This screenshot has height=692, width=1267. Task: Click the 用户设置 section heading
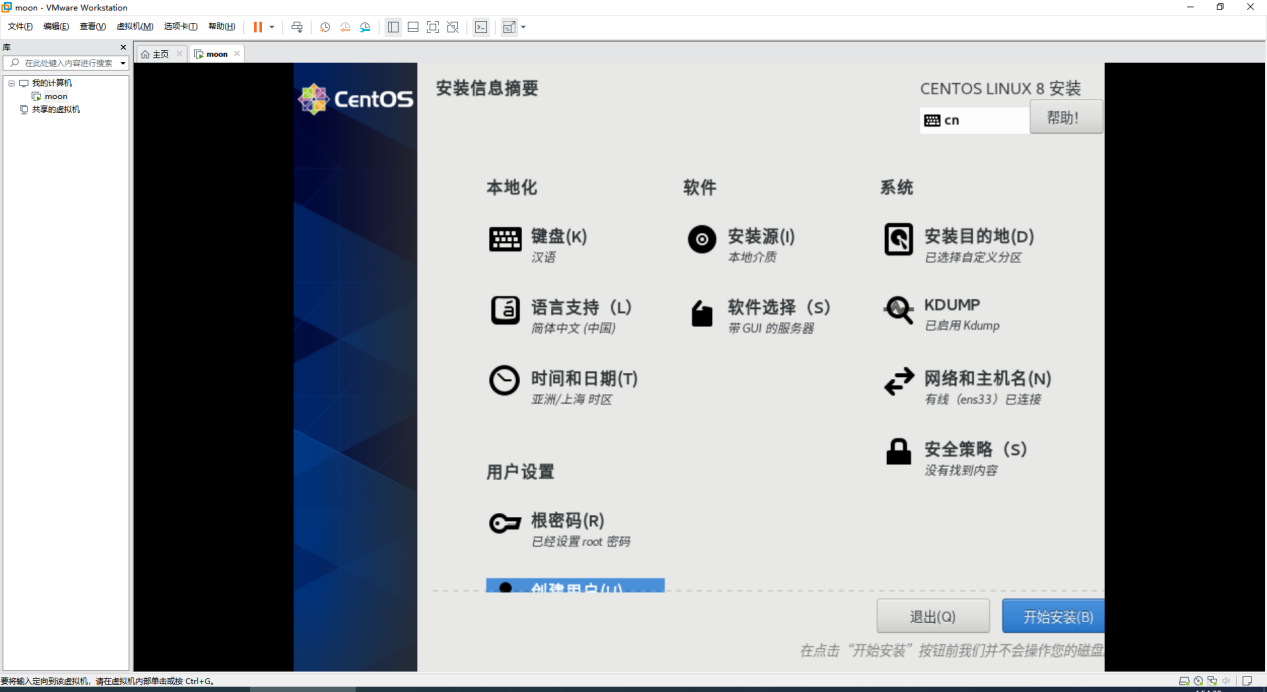520,472
